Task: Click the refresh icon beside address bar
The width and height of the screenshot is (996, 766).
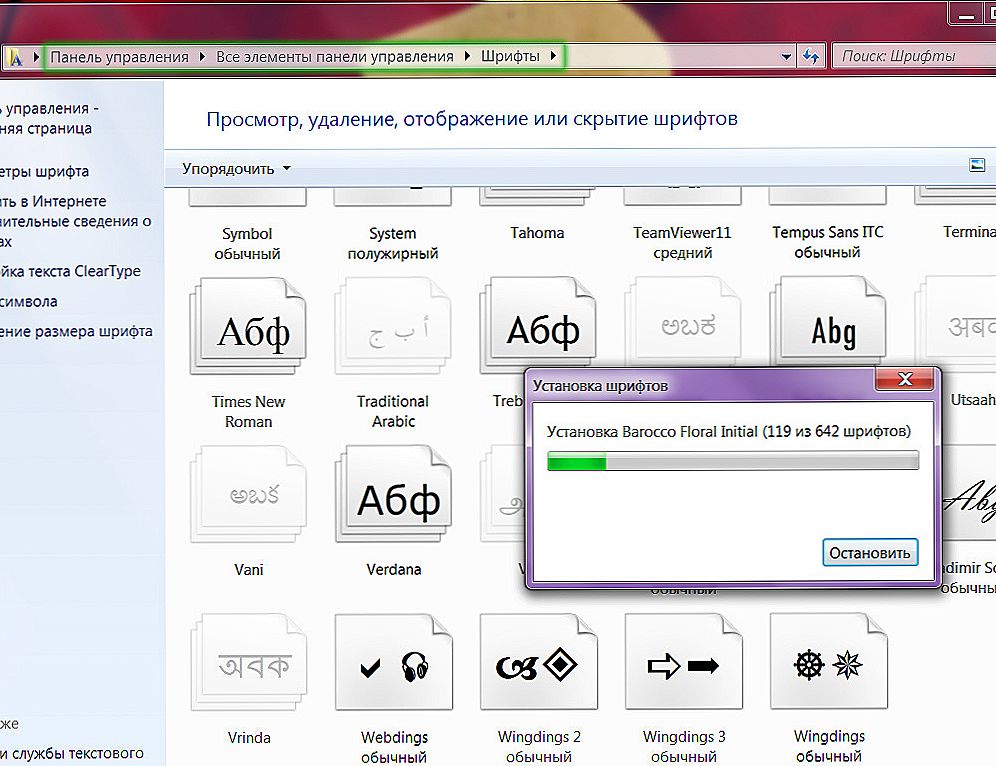Action: click(811, 57)
